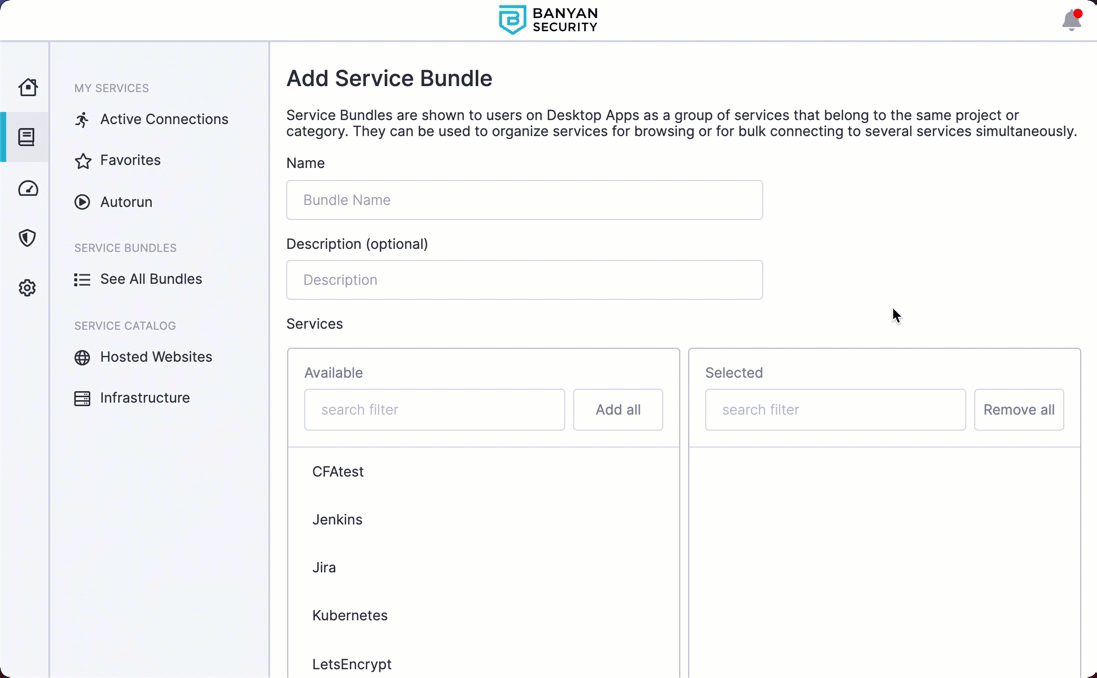Open the services catalog rail icon

click(27, 137)
